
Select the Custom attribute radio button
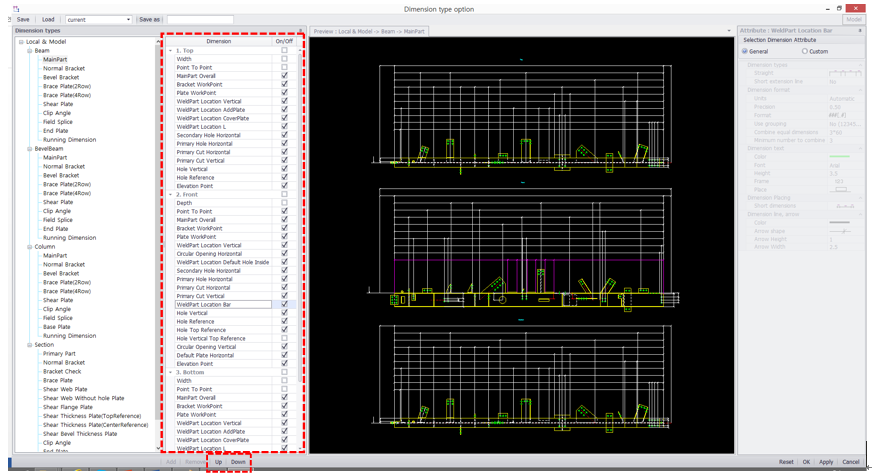[804, 51]
